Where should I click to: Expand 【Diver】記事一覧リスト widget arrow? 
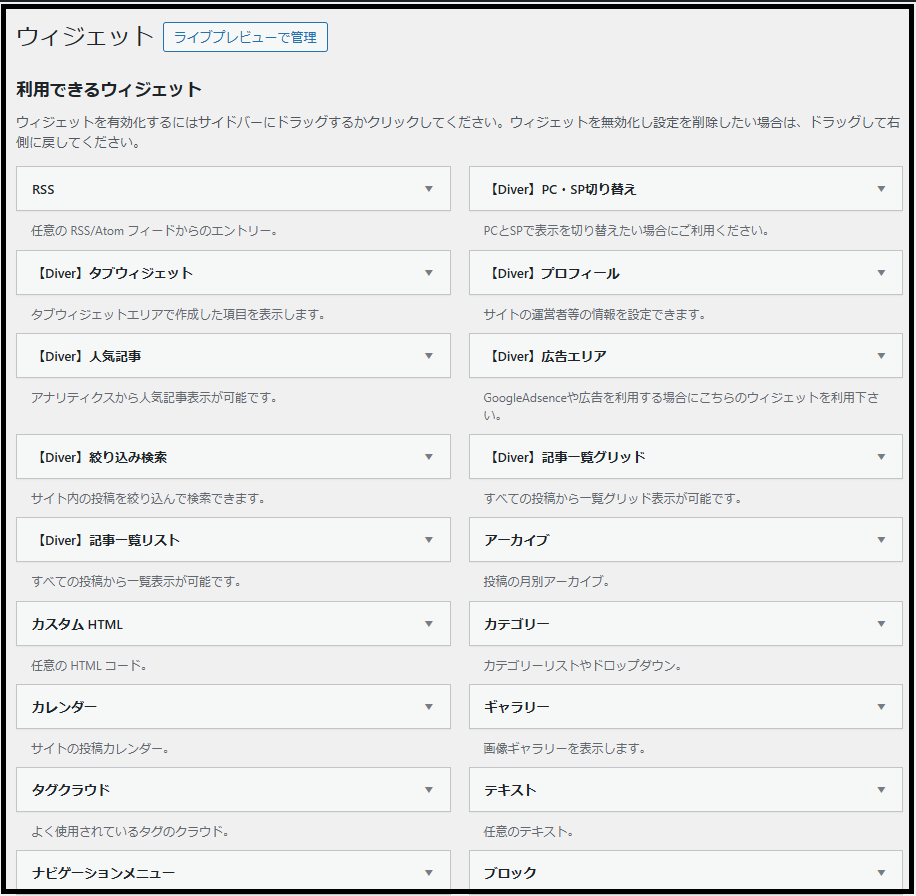coord(429,540)
